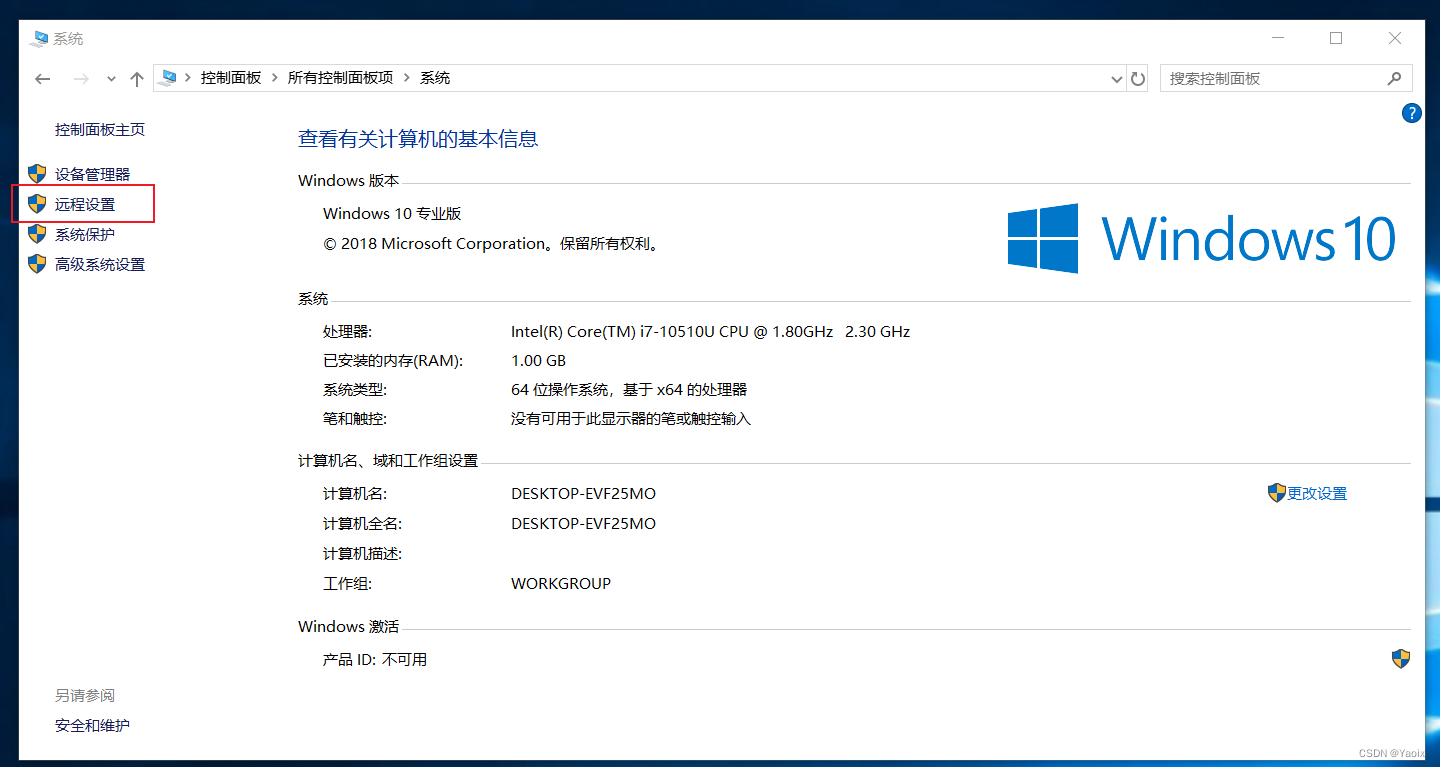Click shield icon next to 系统保护

(x=37, y=234)
